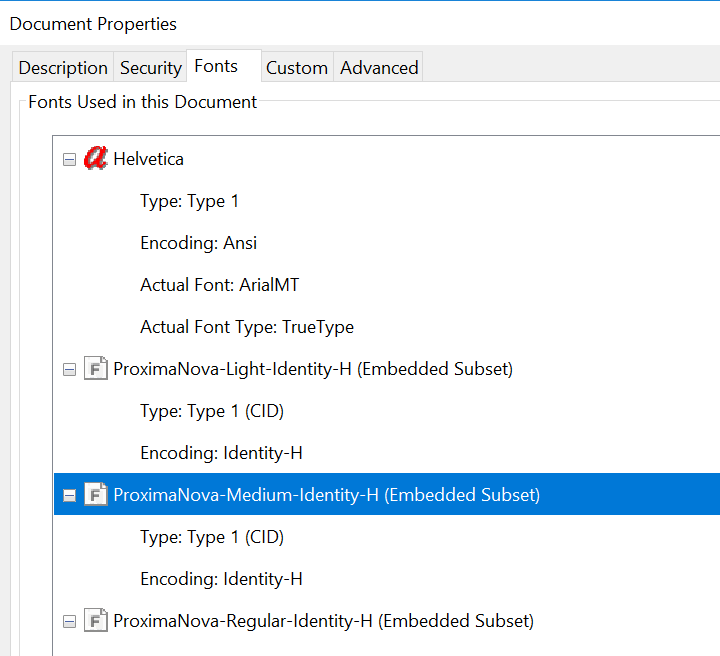Select the Helvetica font row
720x656 pixels.
click(x=148, y=159)
